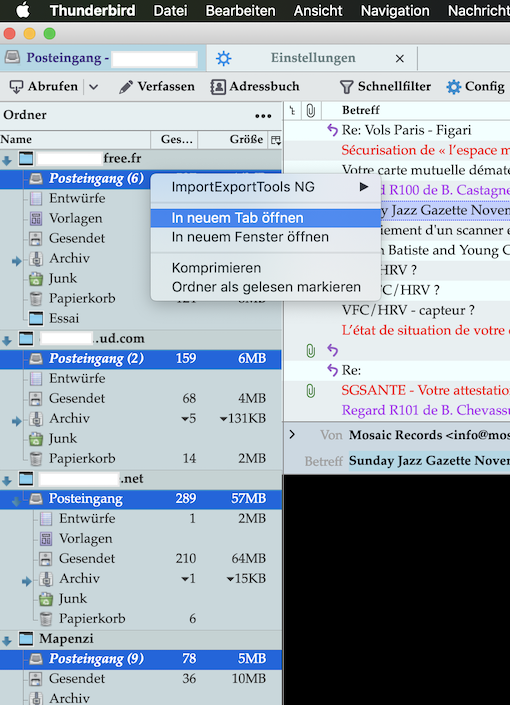Collapse the free.fr account
This screenshot has width=510, height=705.
(7, 160)
